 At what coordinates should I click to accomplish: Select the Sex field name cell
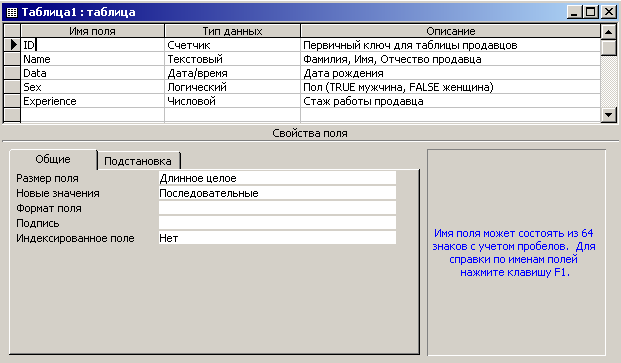pyautogui.click(x=92, y=87)
